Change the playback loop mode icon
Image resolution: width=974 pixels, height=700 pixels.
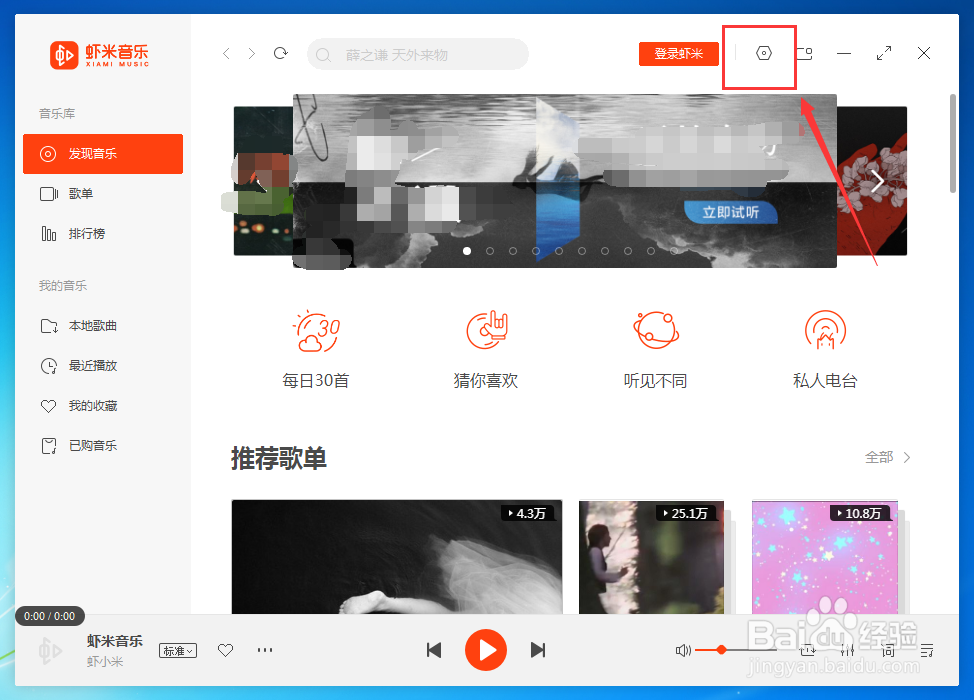tap(807, 650)
